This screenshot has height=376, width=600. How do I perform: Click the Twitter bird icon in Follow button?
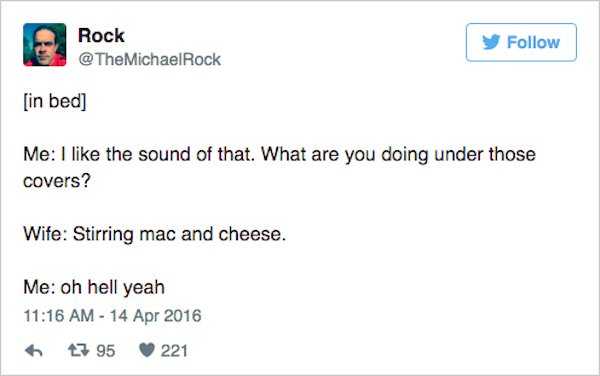click(x=491, y=42)
